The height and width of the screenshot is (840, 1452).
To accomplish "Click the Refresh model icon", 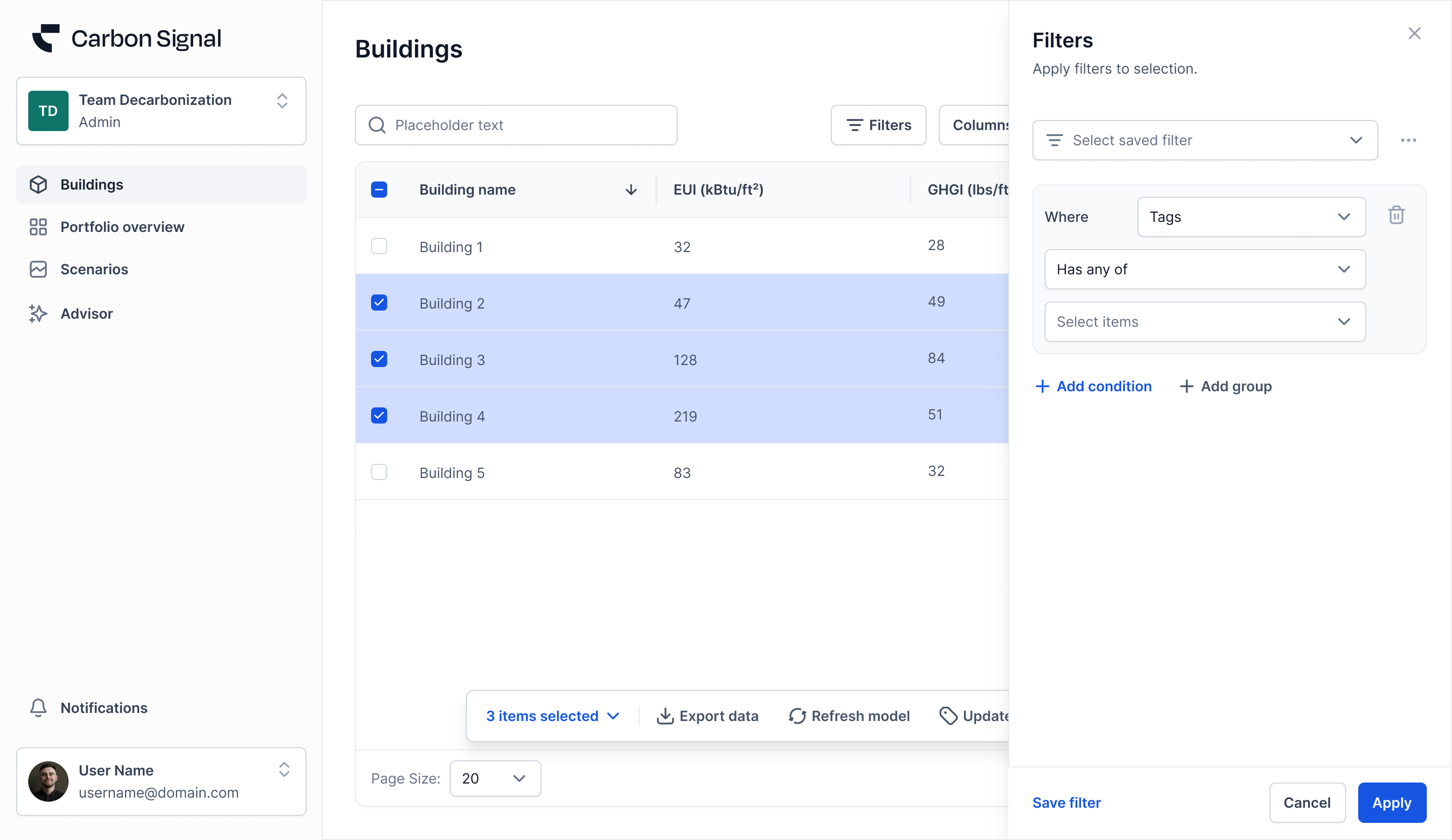I will (x=797, y=715).
